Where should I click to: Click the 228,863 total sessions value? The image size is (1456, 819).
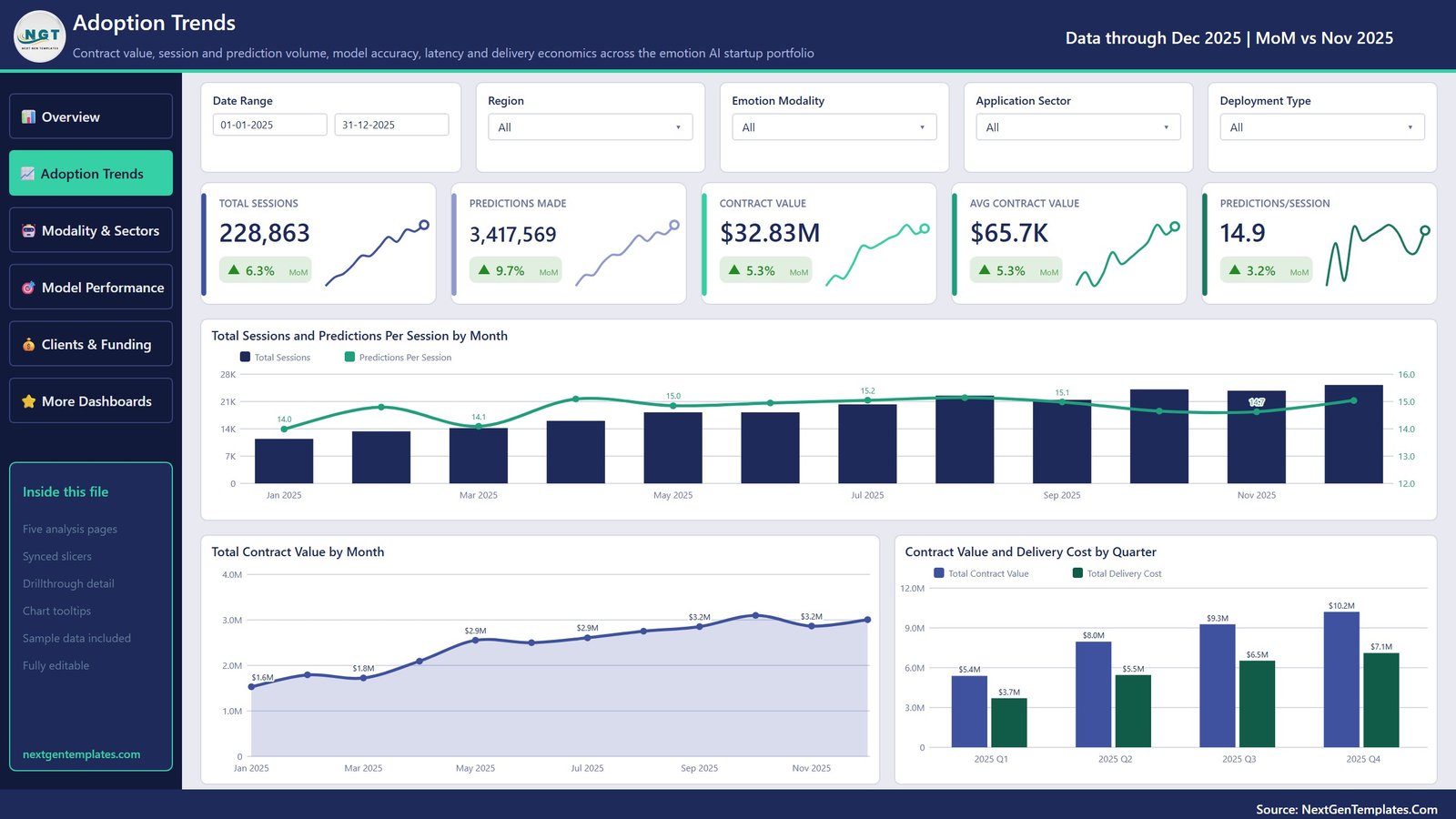pos(265,234)
